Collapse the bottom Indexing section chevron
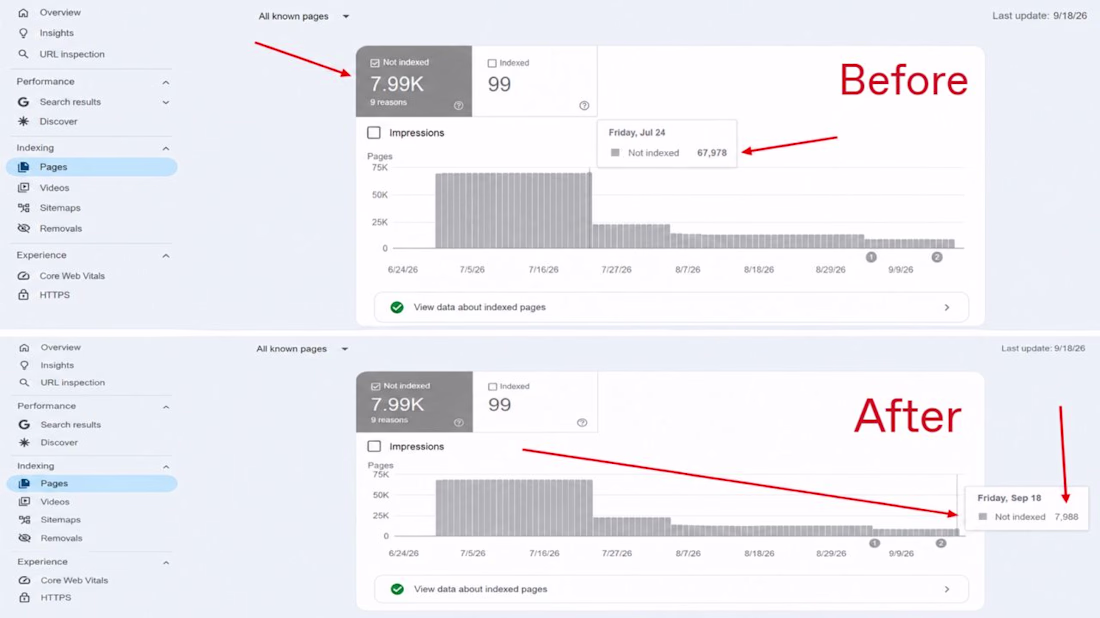The height and width of the screenshot is (618, 1100). click(166, 466)
